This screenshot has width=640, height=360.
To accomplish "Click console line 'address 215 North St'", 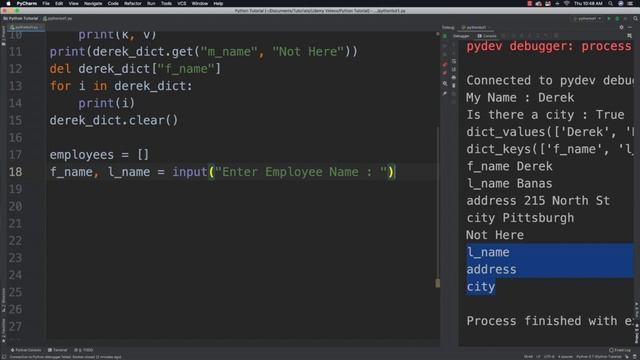I will (x=538, y=201).
